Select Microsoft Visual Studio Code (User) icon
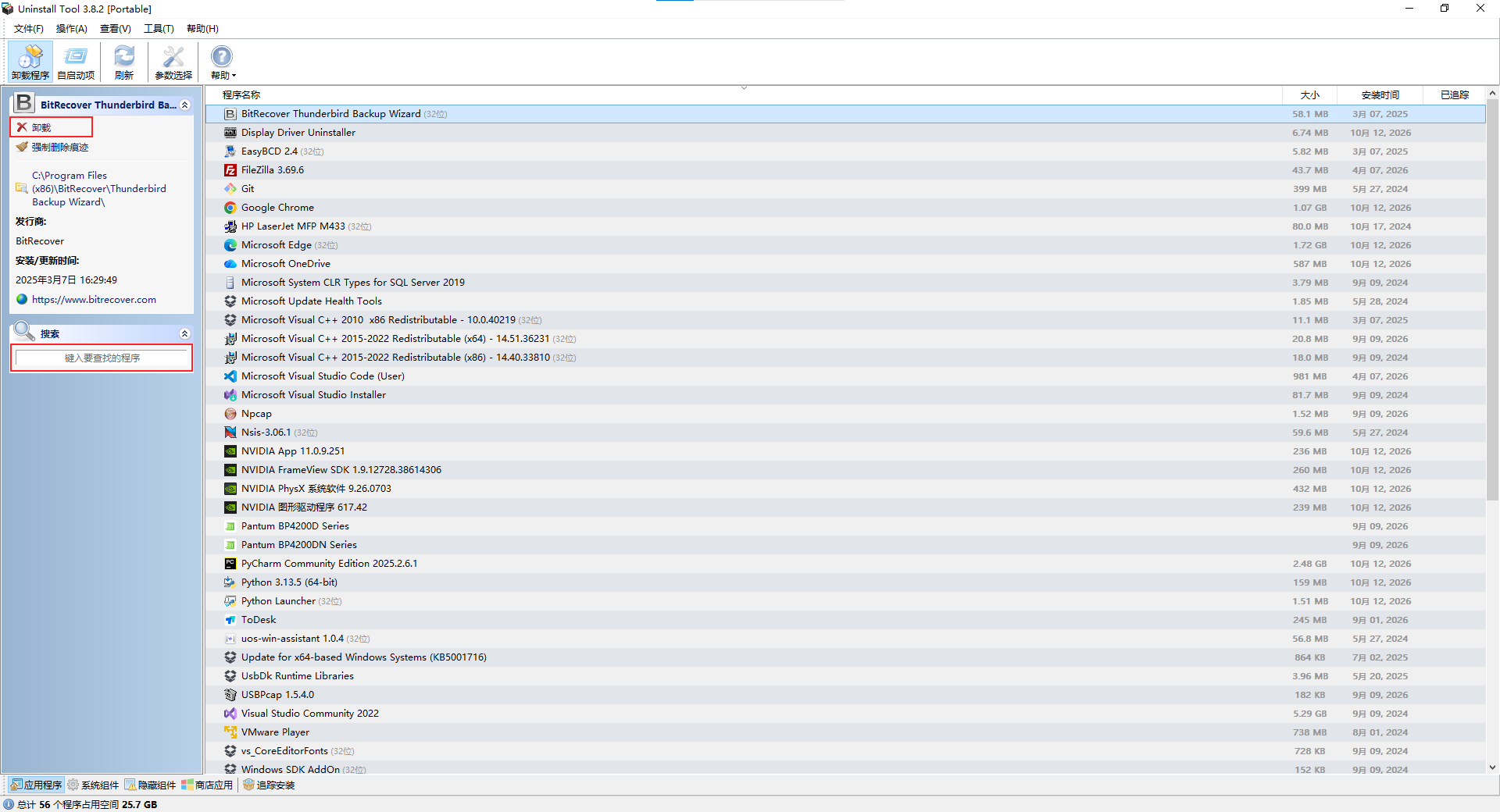Image resolution: width=1500 pixels, height=812 pixels. point(230,376)
